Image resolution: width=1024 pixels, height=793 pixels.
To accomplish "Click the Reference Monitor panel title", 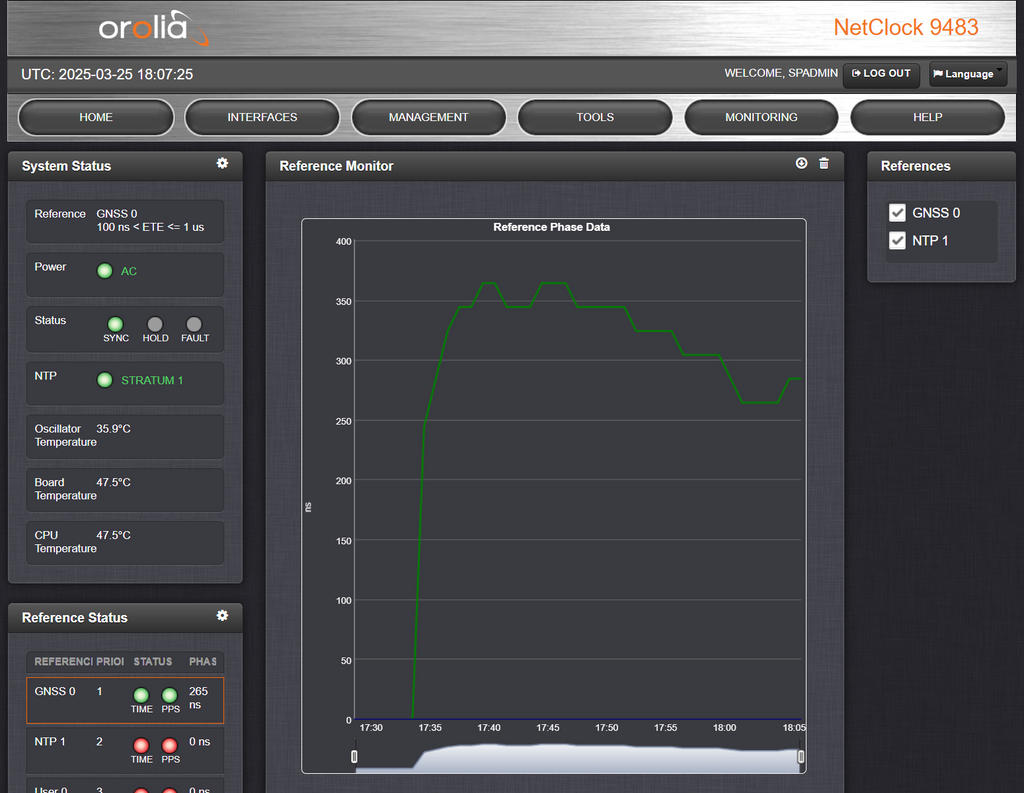I will point(336,166).
